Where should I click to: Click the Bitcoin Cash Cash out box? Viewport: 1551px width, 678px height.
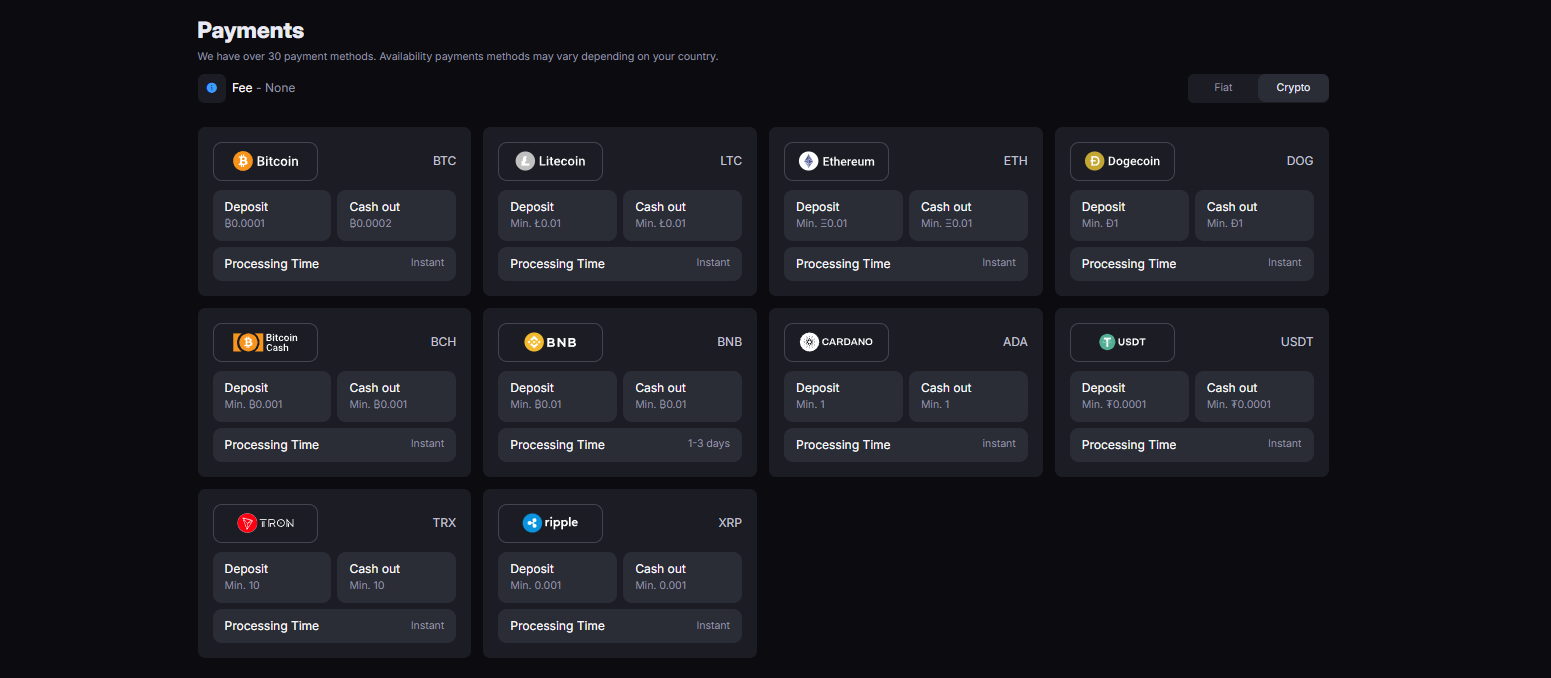coord(396,396)
